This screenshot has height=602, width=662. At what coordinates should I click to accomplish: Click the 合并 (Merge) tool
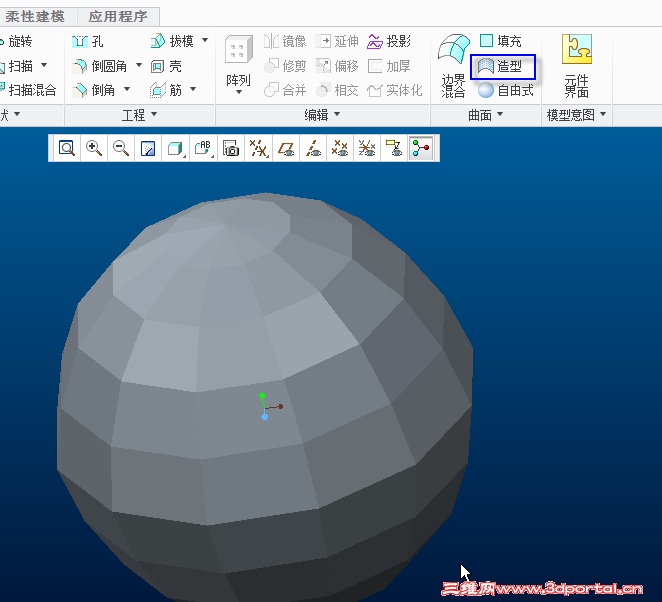click(x=285, y=90)
